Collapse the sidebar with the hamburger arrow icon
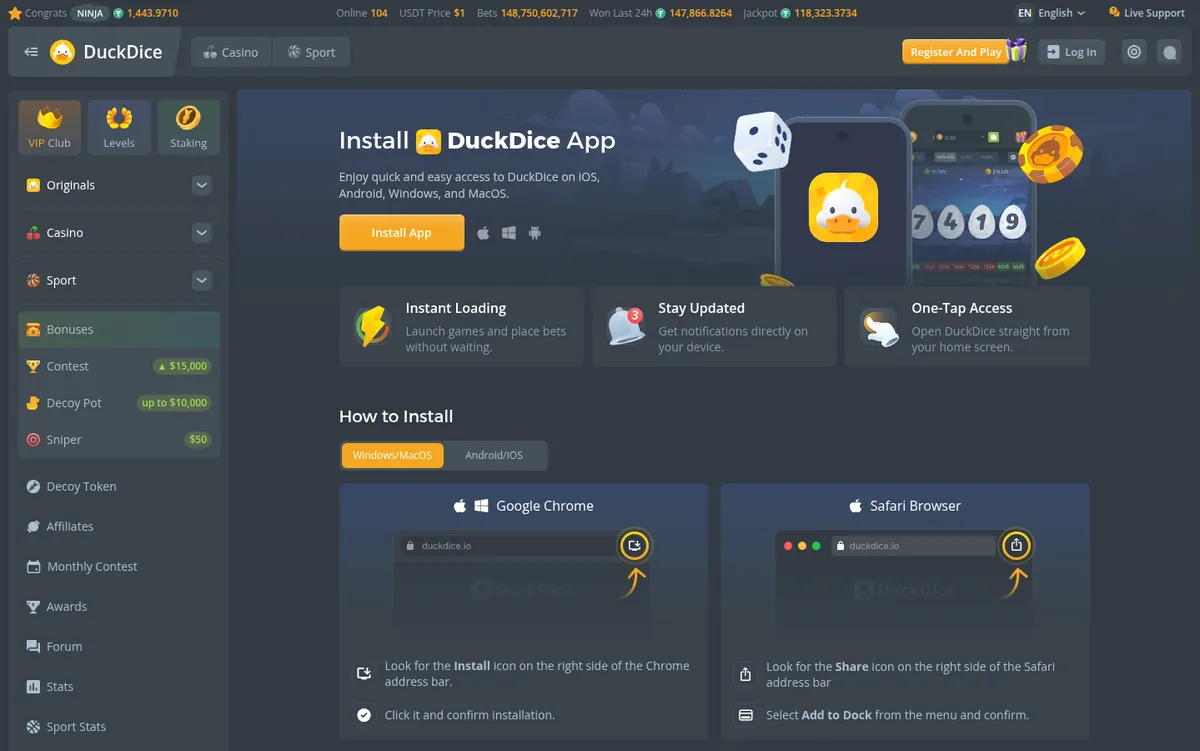This screenshot has height=751, width=1200. (x=31, y=52)
